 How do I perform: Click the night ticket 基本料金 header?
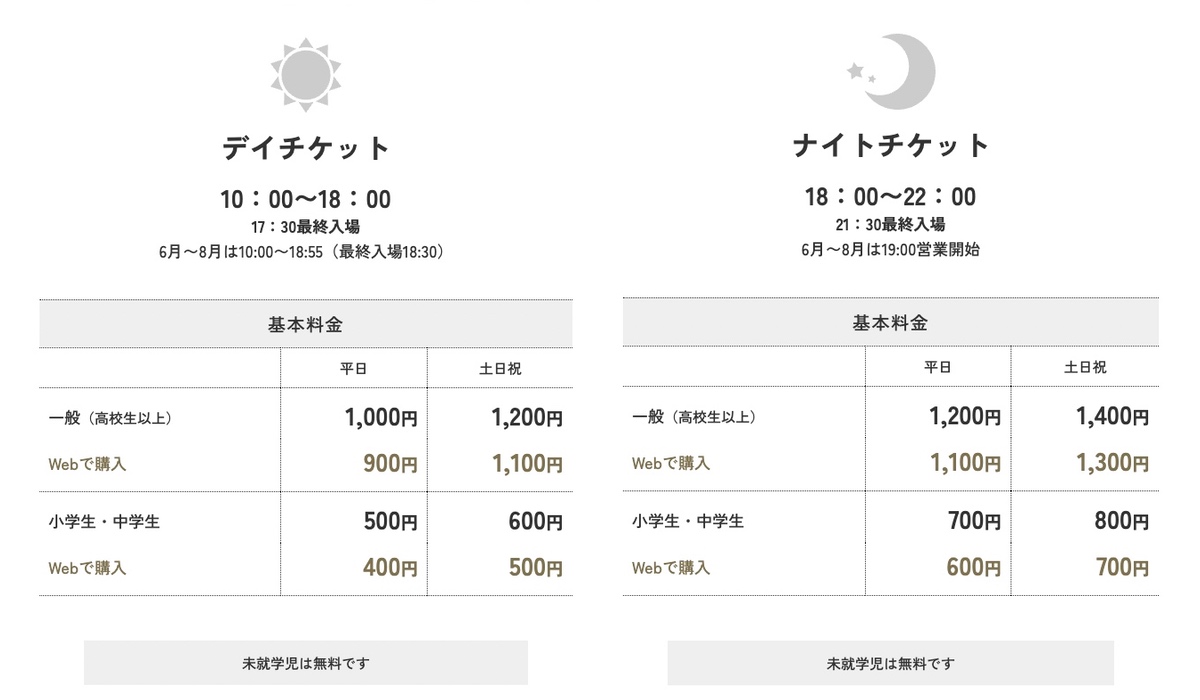point(890,323)
